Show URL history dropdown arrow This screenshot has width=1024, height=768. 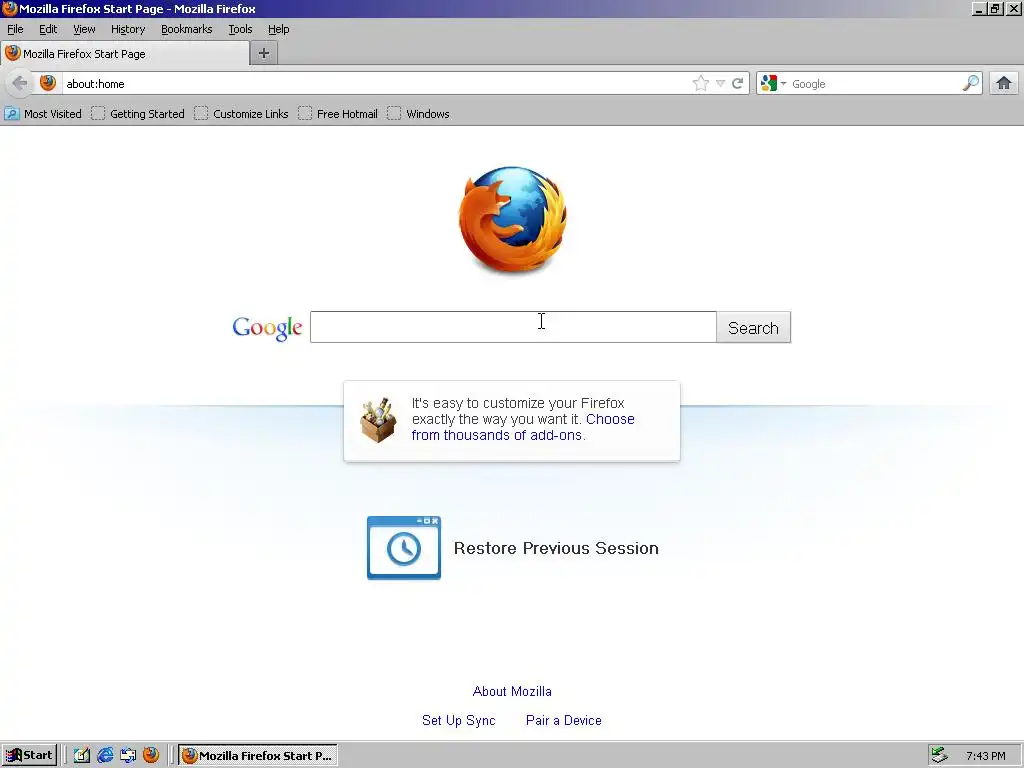[720, 84]
